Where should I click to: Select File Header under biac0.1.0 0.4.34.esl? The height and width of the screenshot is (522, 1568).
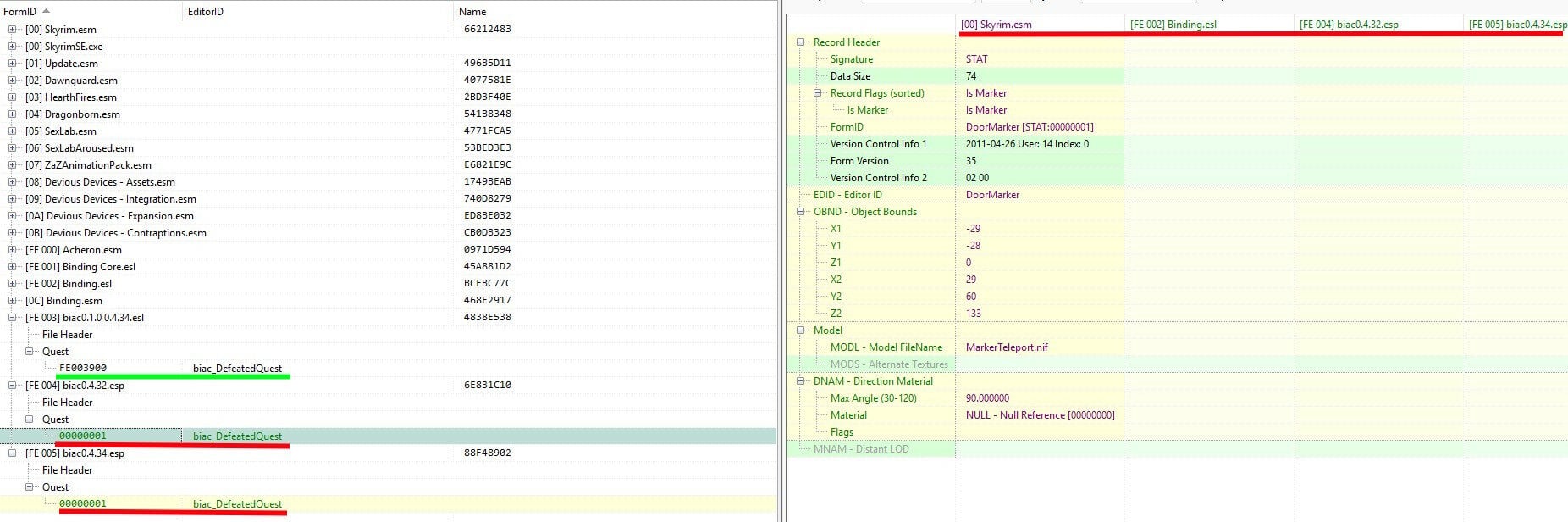[67, 334]
